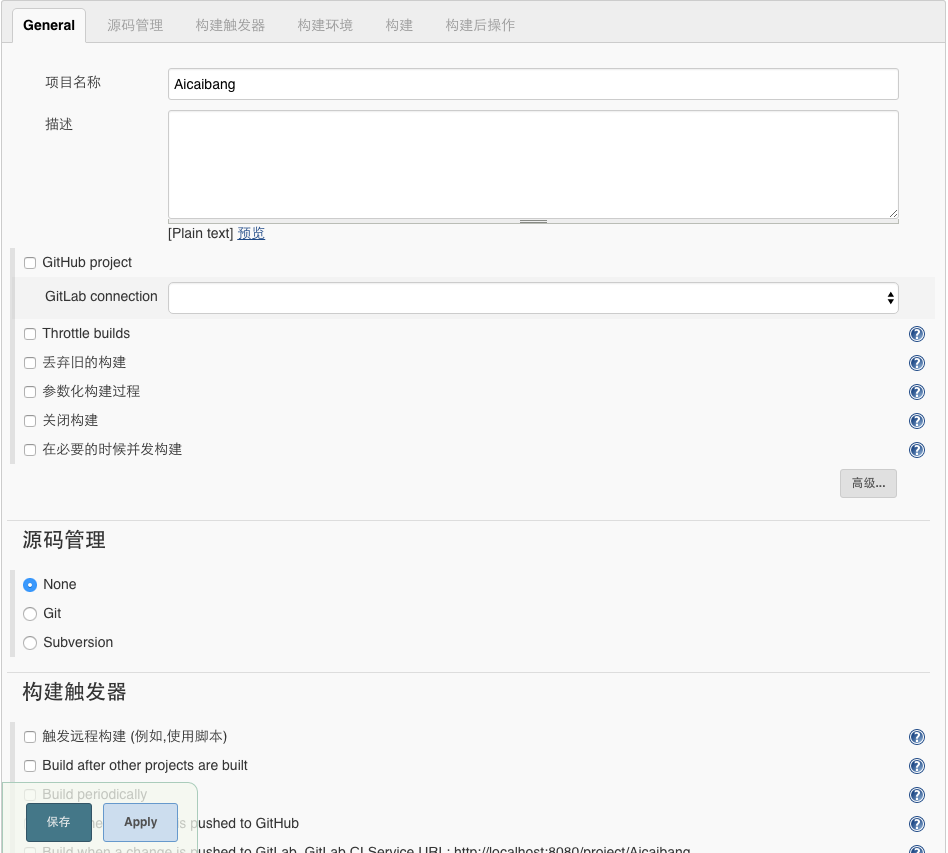Click inside the 描述 description textarea

(533, 164)
